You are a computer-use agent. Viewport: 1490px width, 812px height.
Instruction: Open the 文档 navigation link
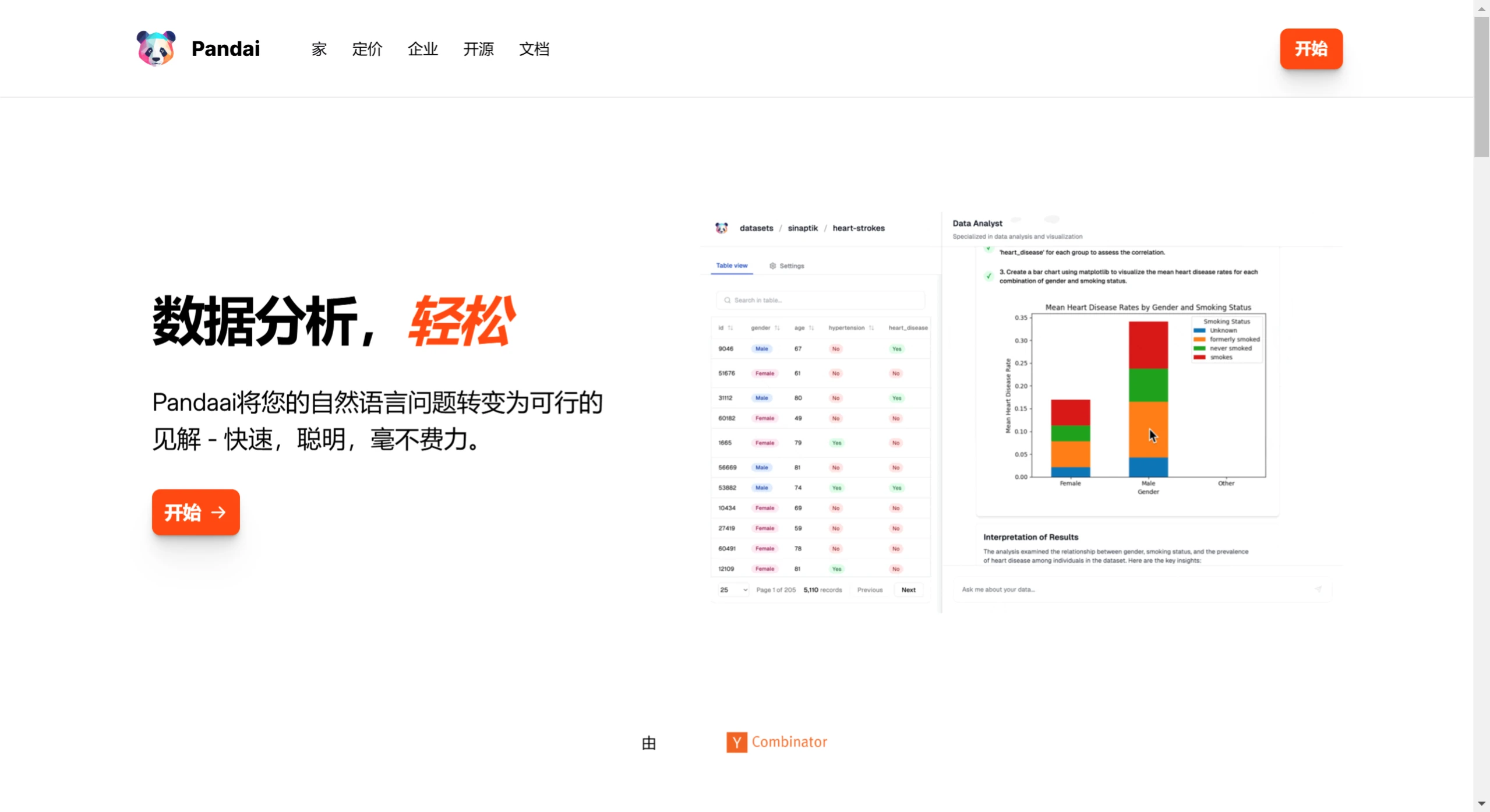click(x=534, y=49)
